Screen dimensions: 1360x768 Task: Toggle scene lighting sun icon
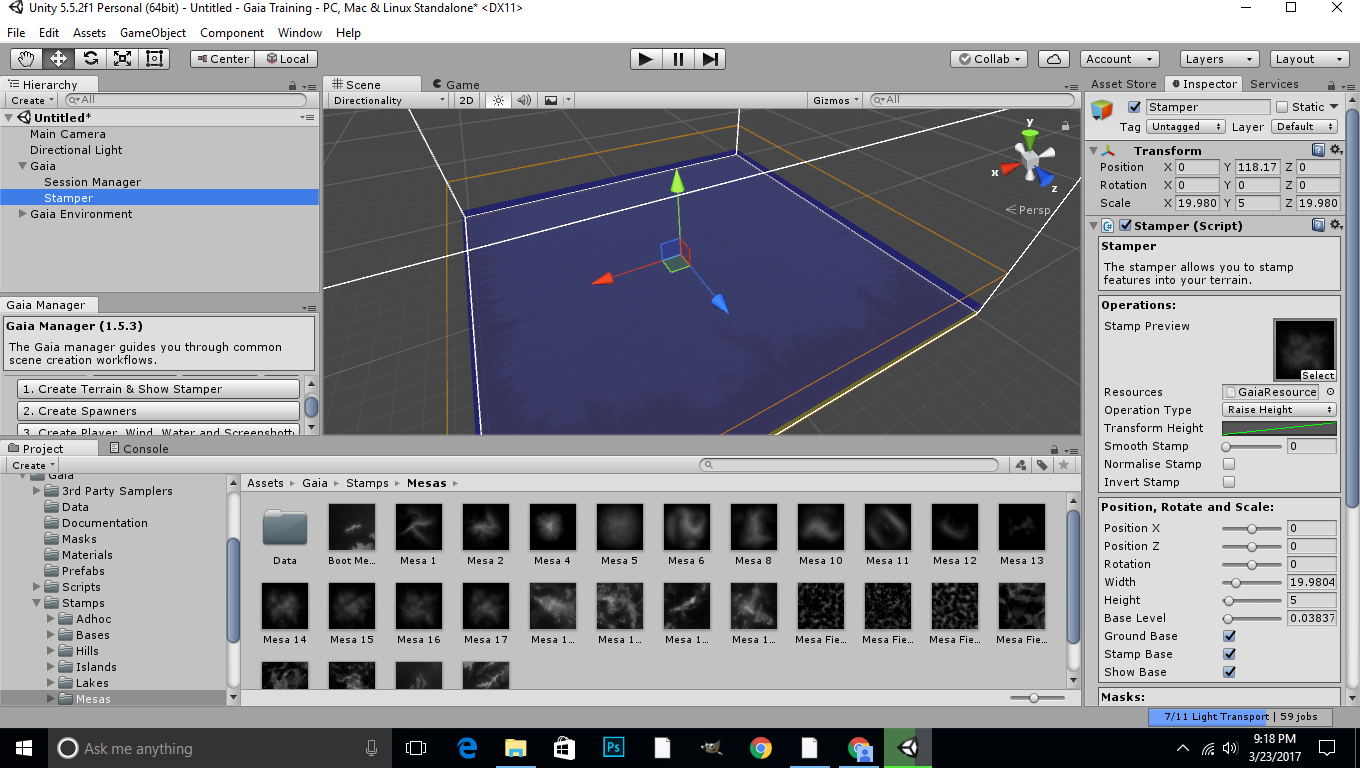(x=497, y=100)
